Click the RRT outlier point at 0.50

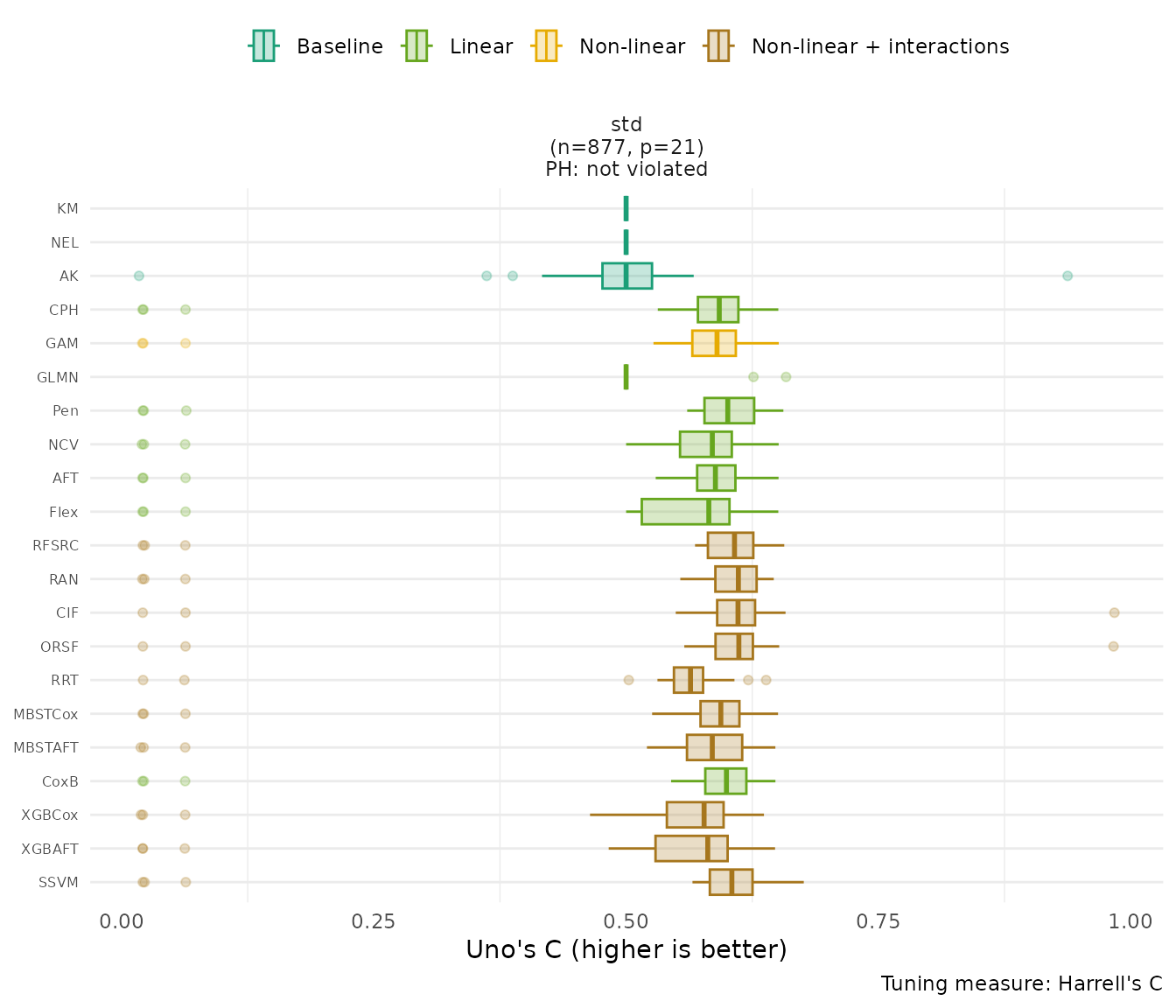pyautogui.click(x=628, y=680)
